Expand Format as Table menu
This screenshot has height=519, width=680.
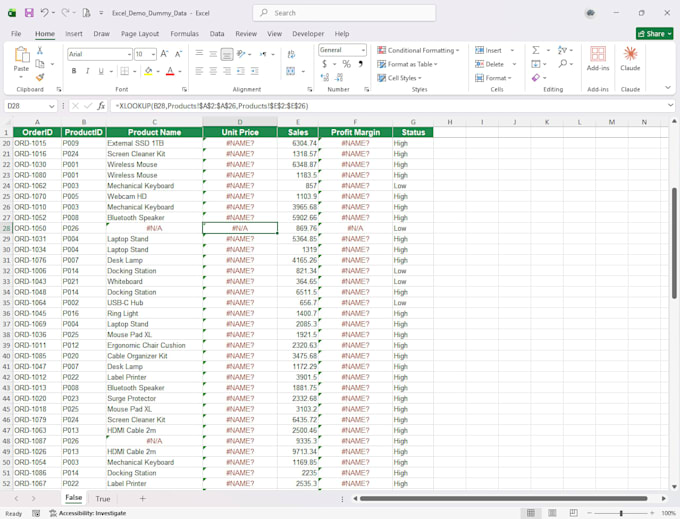[x=407, y=64]
